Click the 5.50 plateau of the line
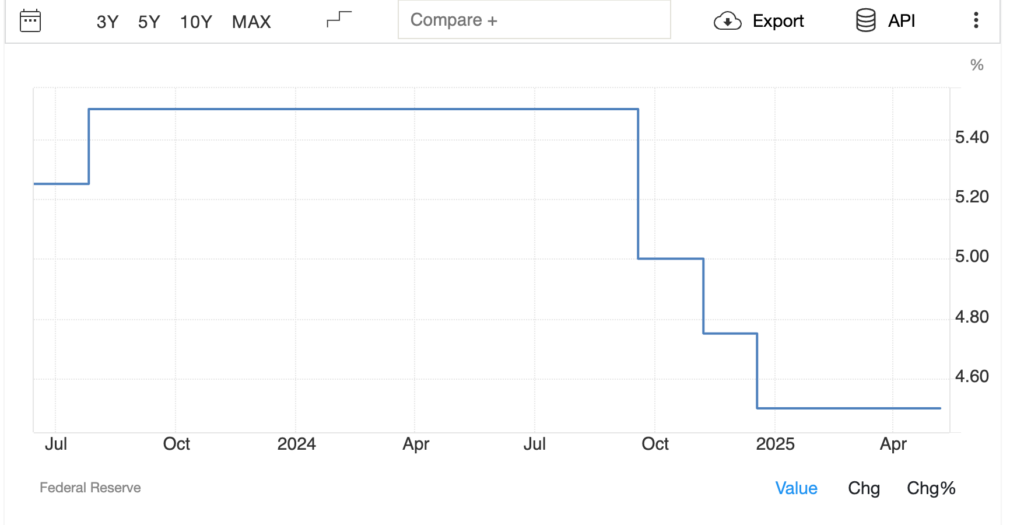Image resolution: width=1024 pixels, height=525 pixels. (360, 109)
